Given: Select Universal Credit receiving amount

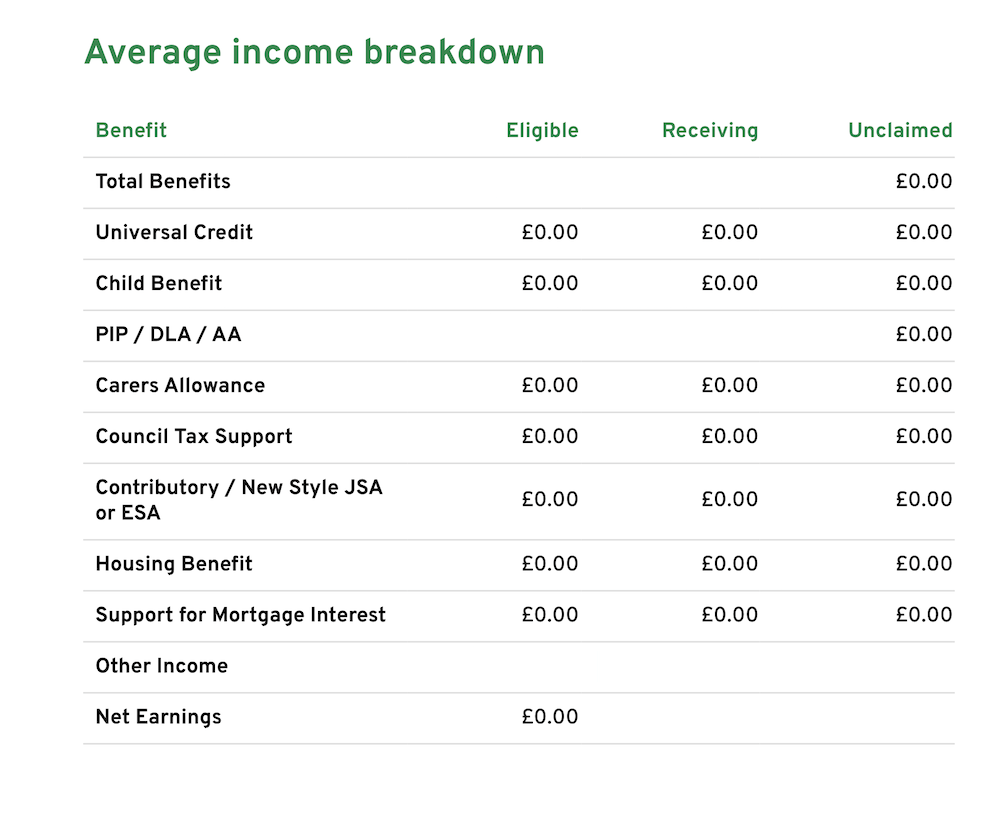Looking at the screenshot, I should (730, 233).
